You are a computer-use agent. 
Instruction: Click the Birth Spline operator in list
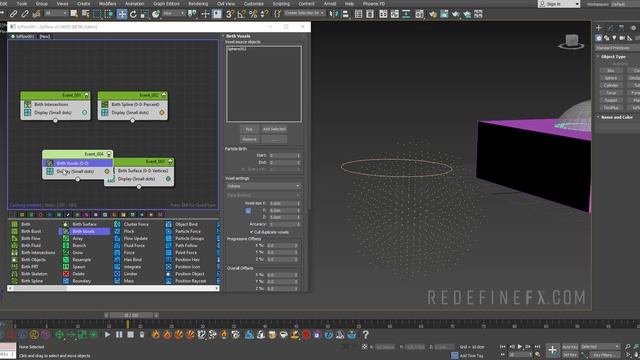[32, 281]
